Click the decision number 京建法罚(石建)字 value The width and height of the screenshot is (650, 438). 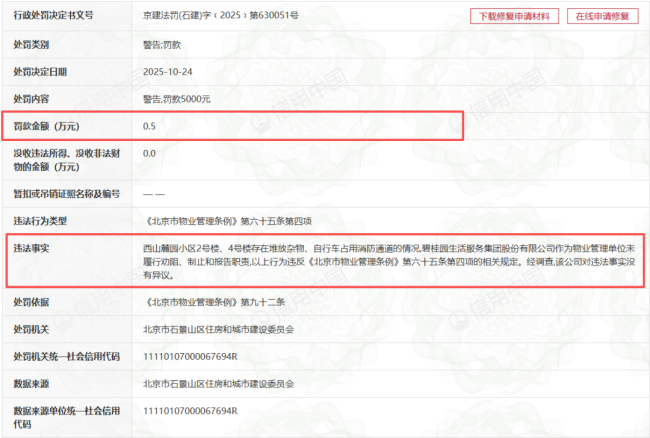220,18
